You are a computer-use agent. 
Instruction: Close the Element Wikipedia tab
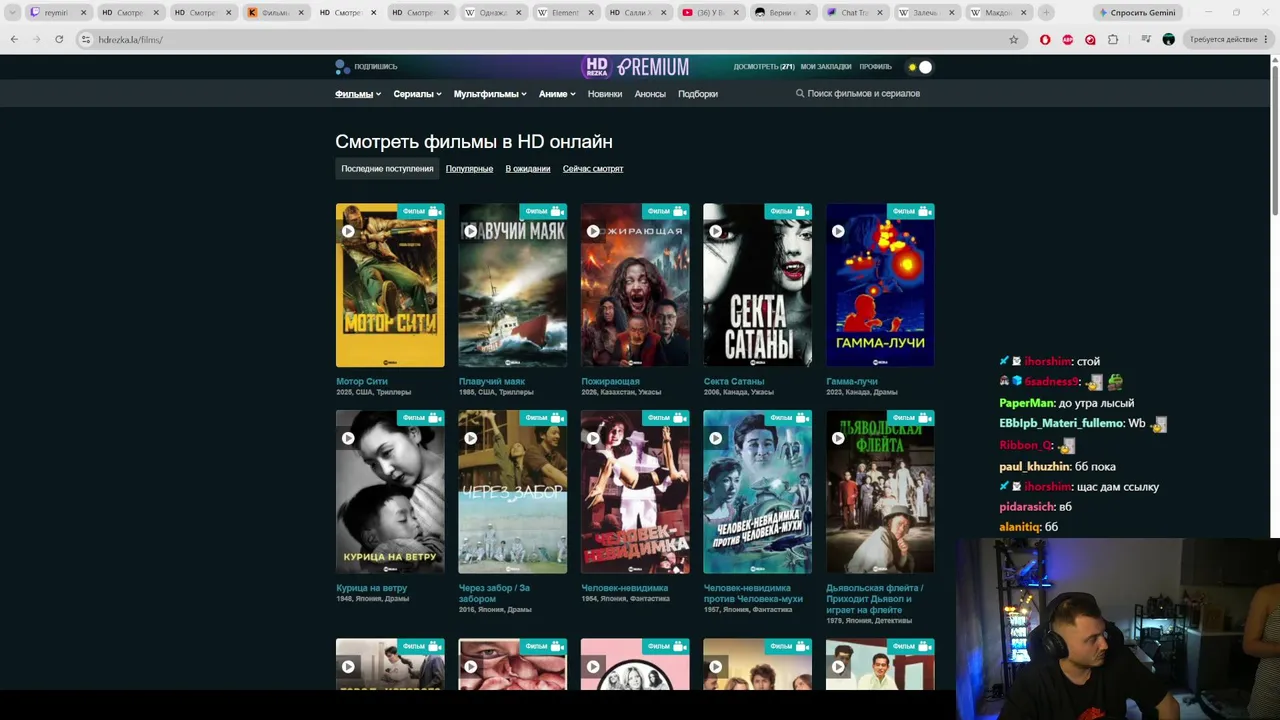(x=590, y=13)
